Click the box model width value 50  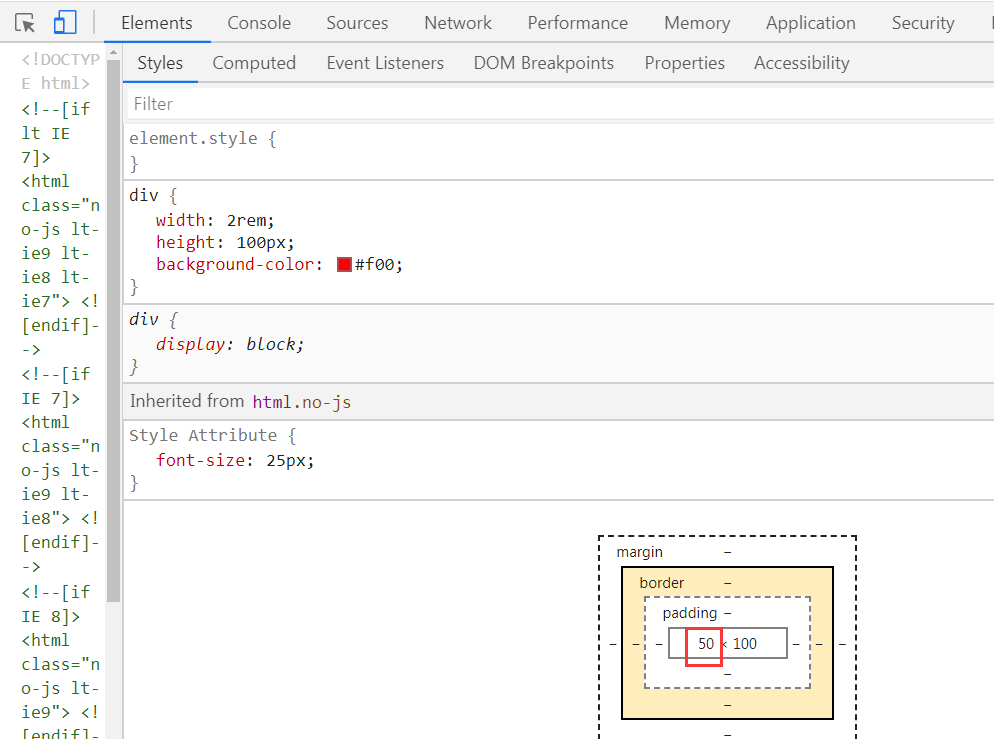click(x=706, y=644)
